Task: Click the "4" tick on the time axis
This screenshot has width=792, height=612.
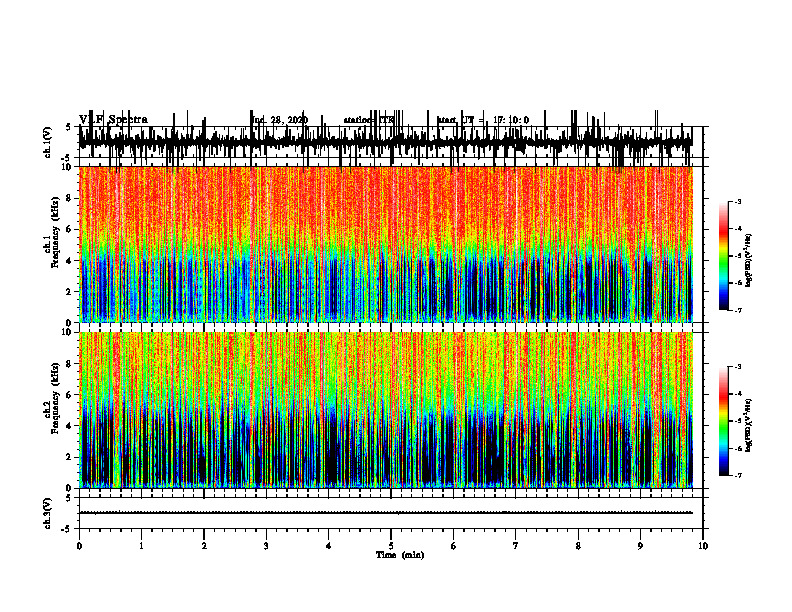Action: pyautogui.click(x=329, y=546)
